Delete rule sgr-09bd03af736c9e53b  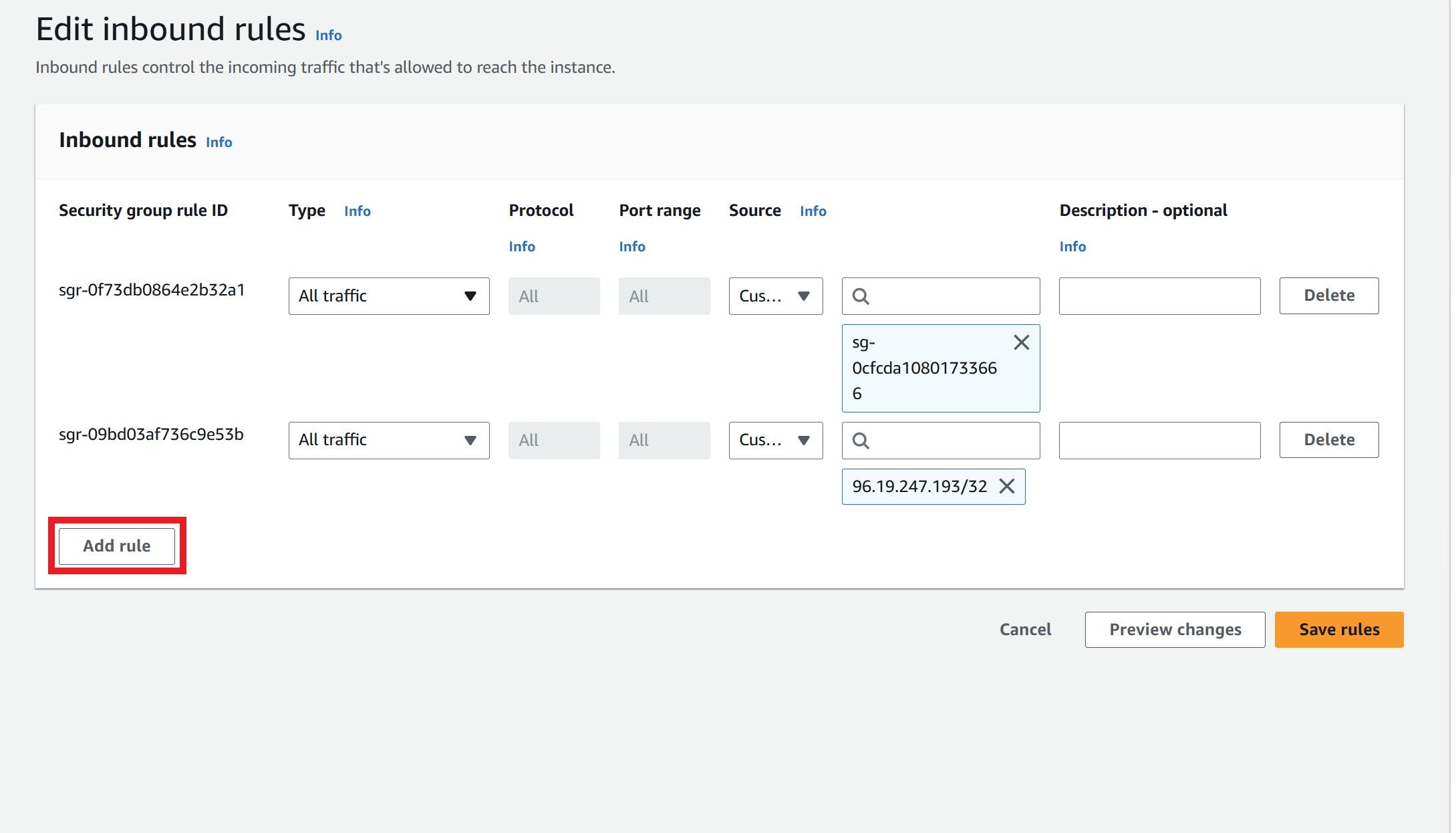tap(1328, 440)
